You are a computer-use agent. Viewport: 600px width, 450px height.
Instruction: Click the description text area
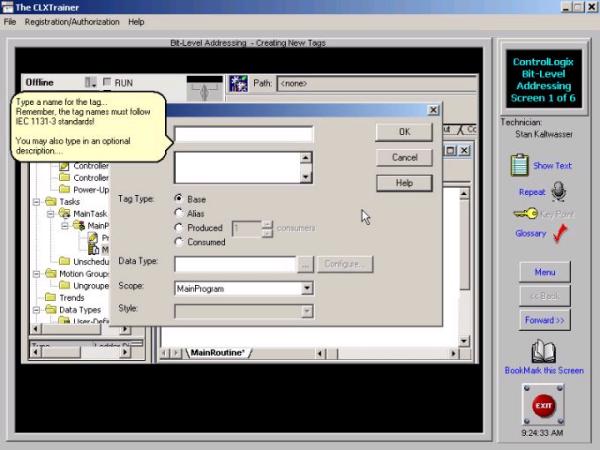click(237, 168)
